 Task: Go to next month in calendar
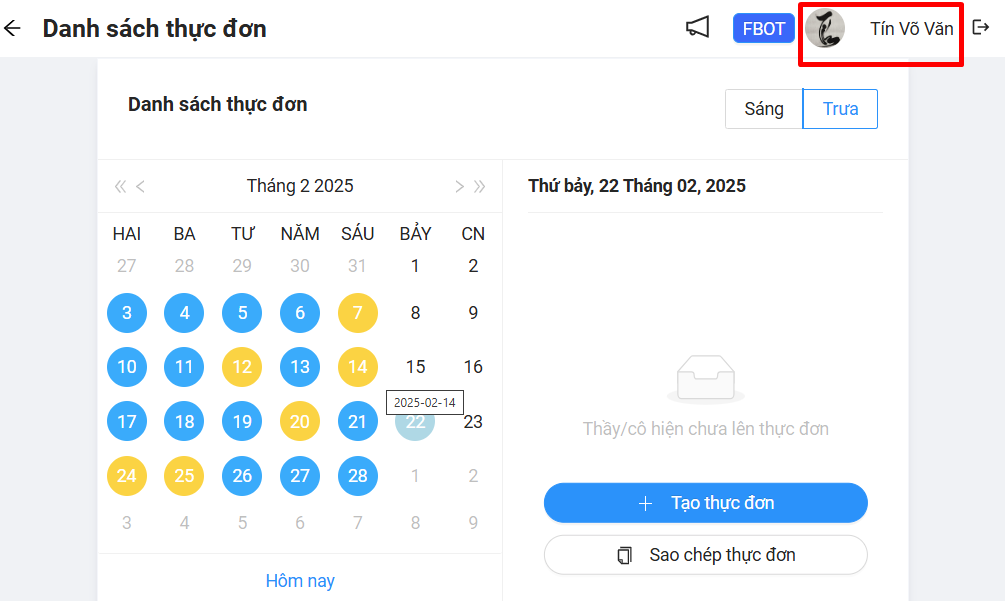459,186
